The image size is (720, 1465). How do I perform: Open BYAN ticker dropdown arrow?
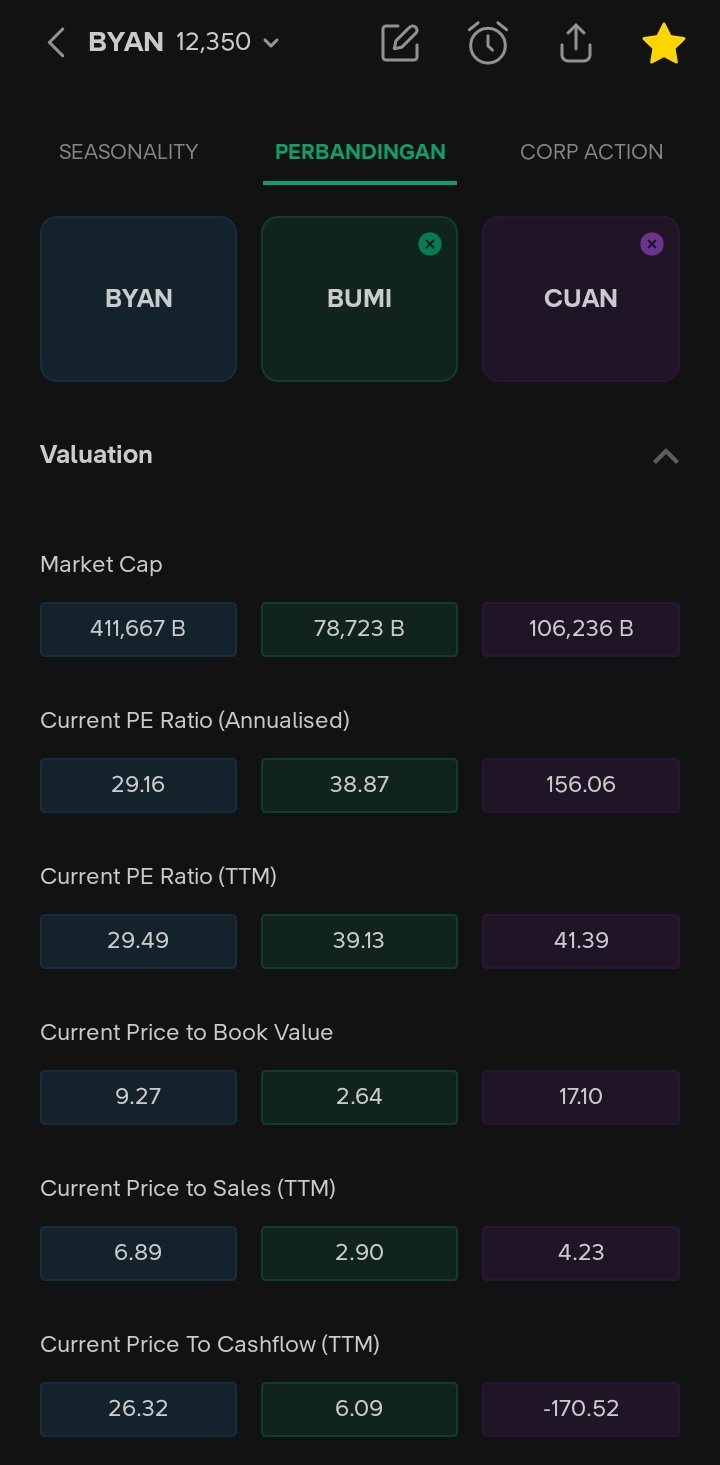point(270,43)
